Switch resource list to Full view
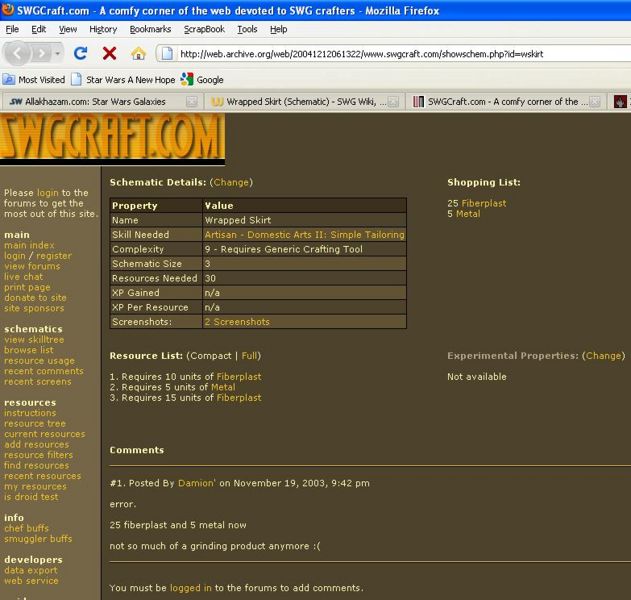 tap(250, 356)
